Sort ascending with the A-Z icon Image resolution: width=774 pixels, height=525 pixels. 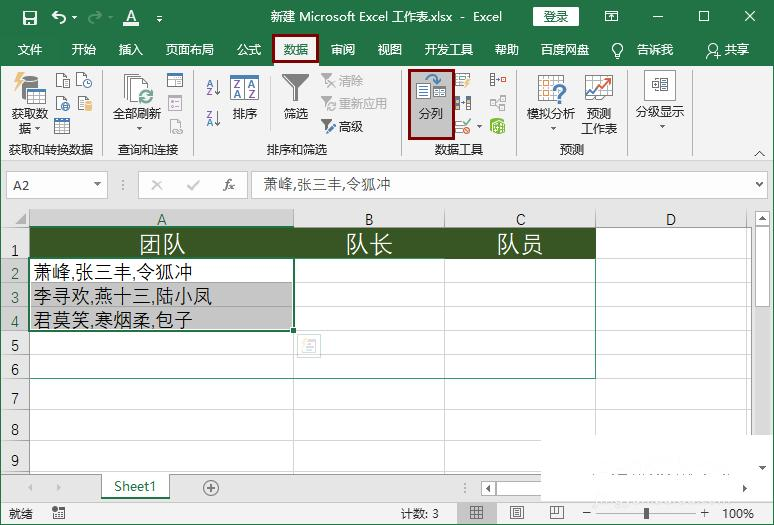point(213,87)
